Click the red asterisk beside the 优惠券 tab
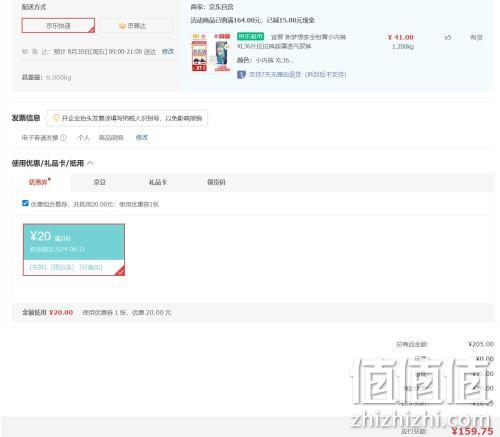This screenshot has width=500, height=437. click(x=49, y=179)
